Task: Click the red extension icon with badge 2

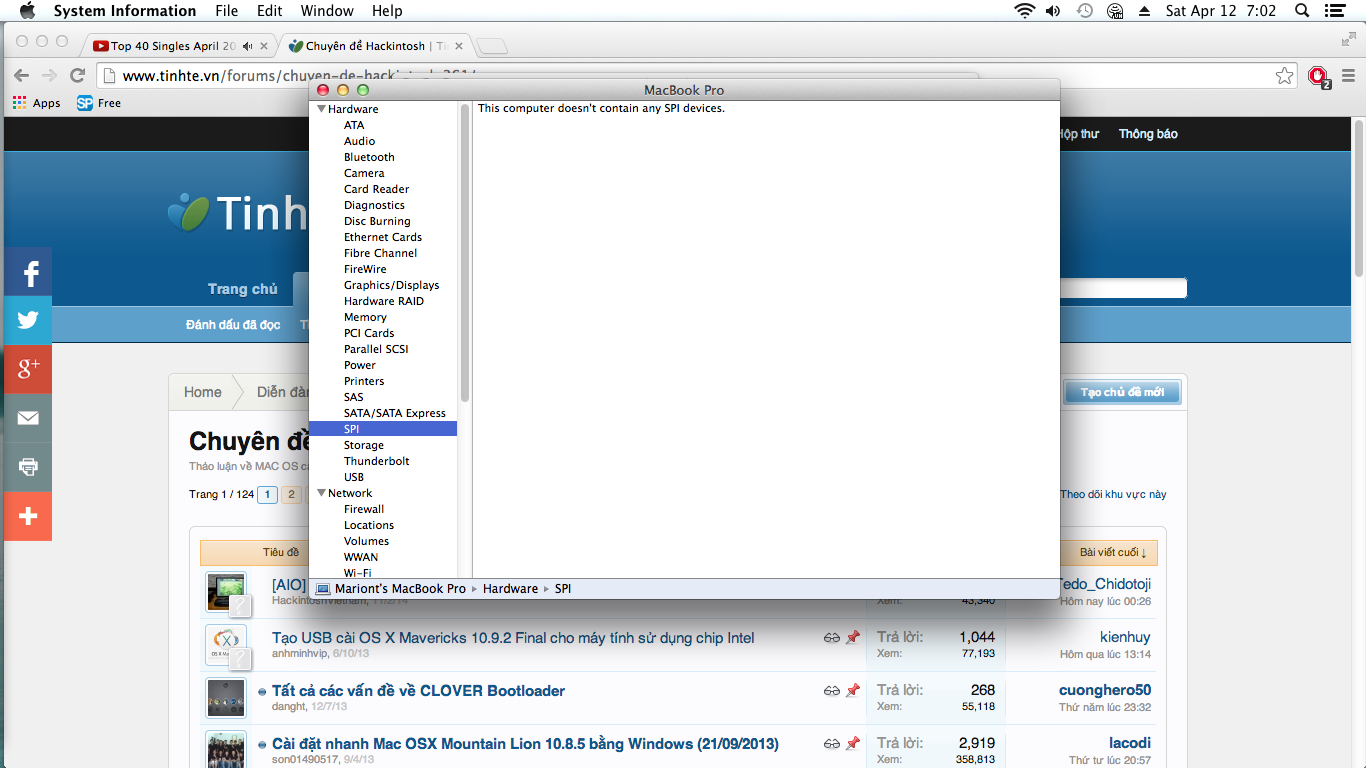Action: click(x=1319, y=77)
